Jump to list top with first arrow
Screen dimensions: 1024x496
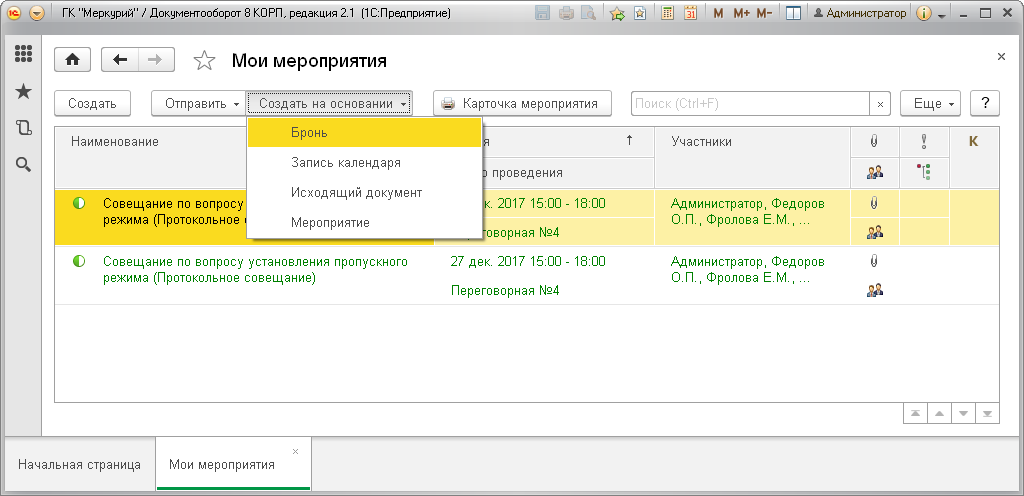pos(915,414)
